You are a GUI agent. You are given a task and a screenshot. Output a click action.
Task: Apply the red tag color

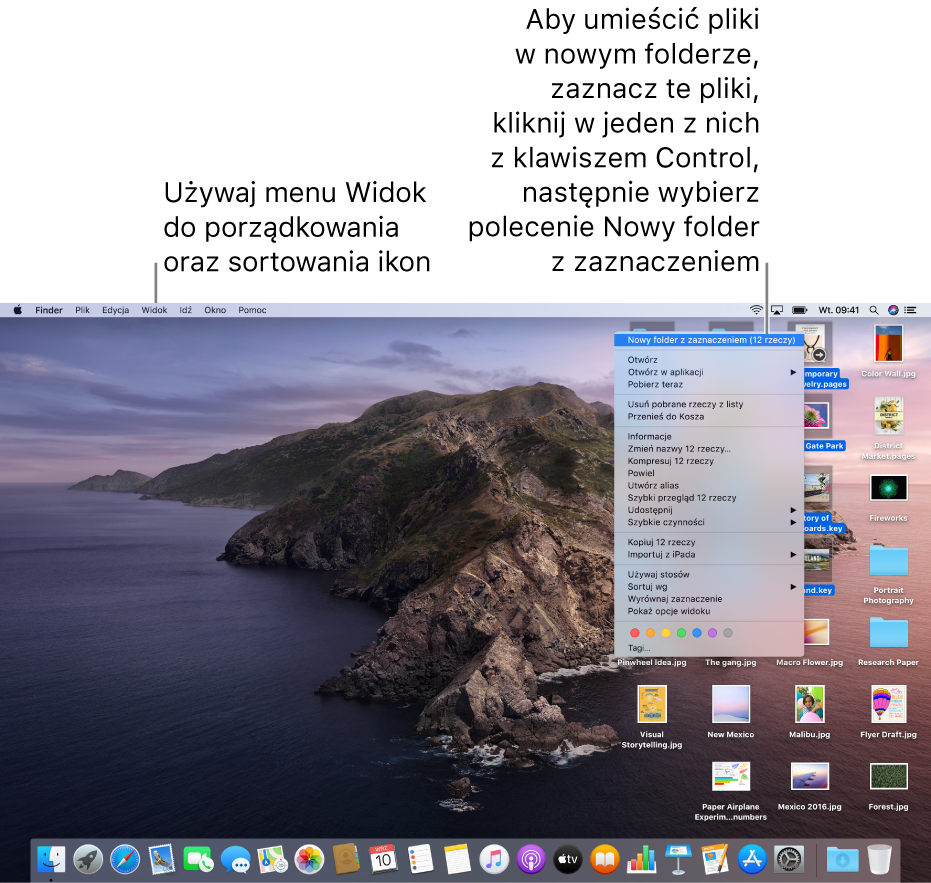[635, 632]
